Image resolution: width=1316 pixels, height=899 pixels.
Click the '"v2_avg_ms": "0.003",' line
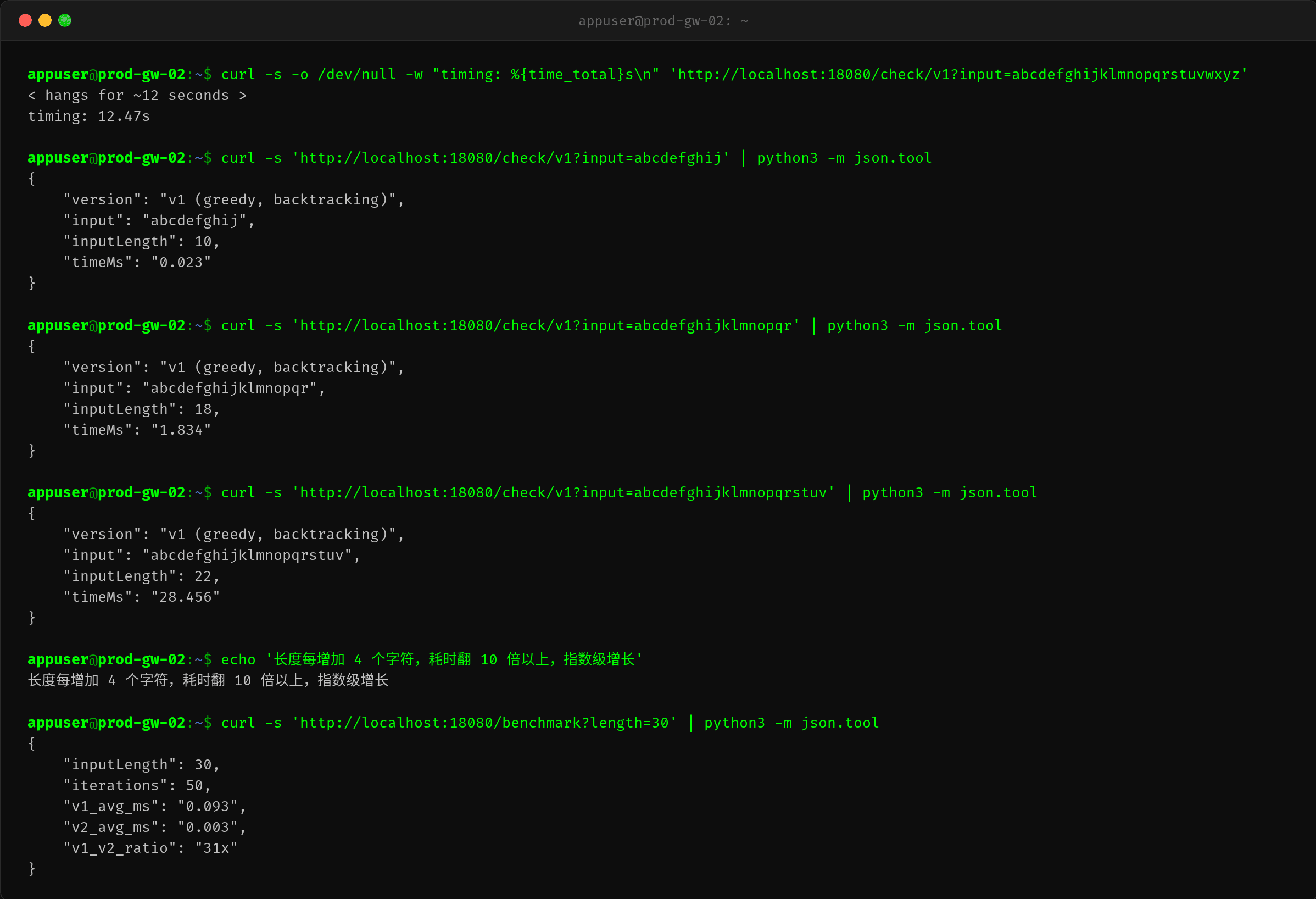pyautogui.click(x=154, y=828)
